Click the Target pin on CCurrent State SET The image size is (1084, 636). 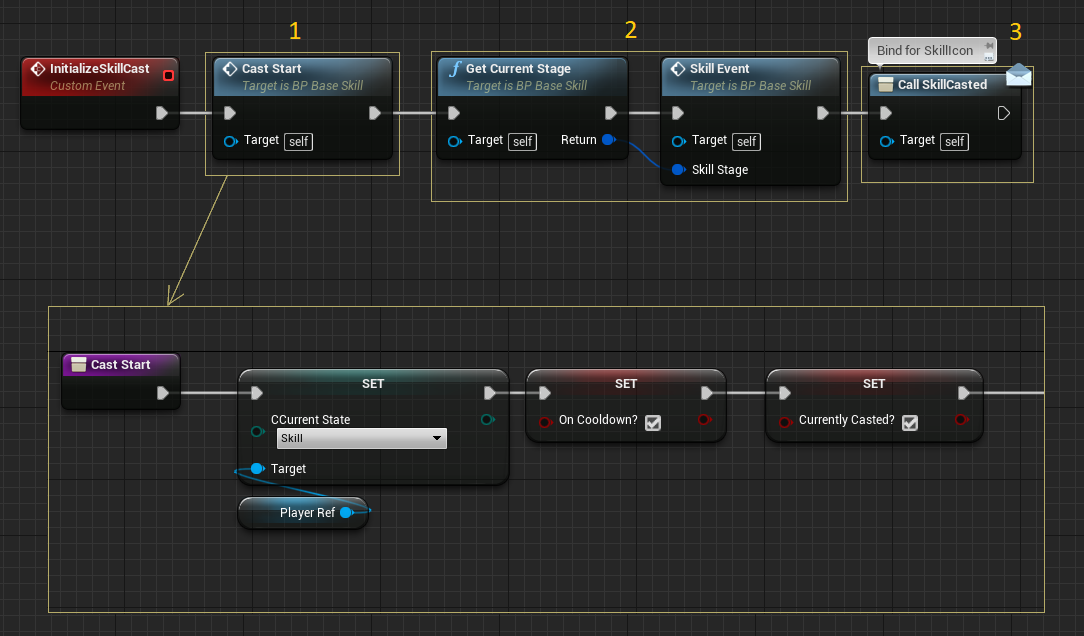click(258, 469)
